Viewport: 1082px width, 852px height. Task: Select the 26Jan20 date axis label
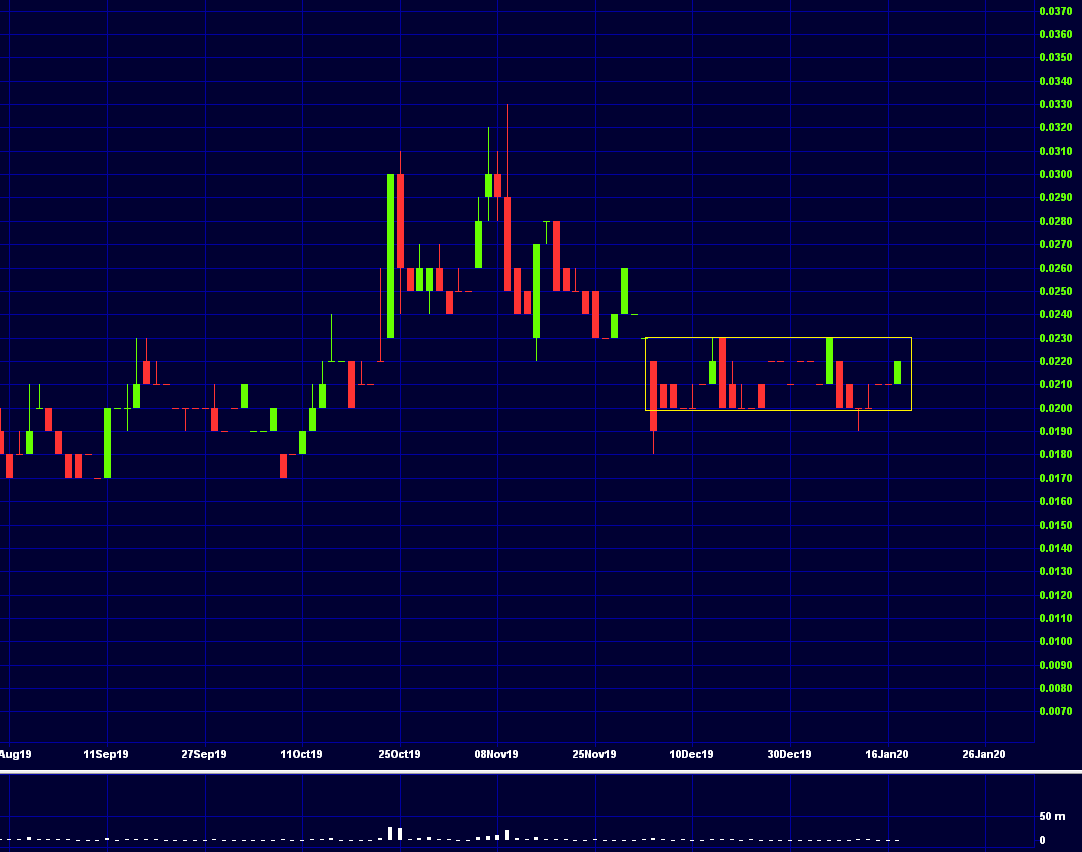(984, 755)
